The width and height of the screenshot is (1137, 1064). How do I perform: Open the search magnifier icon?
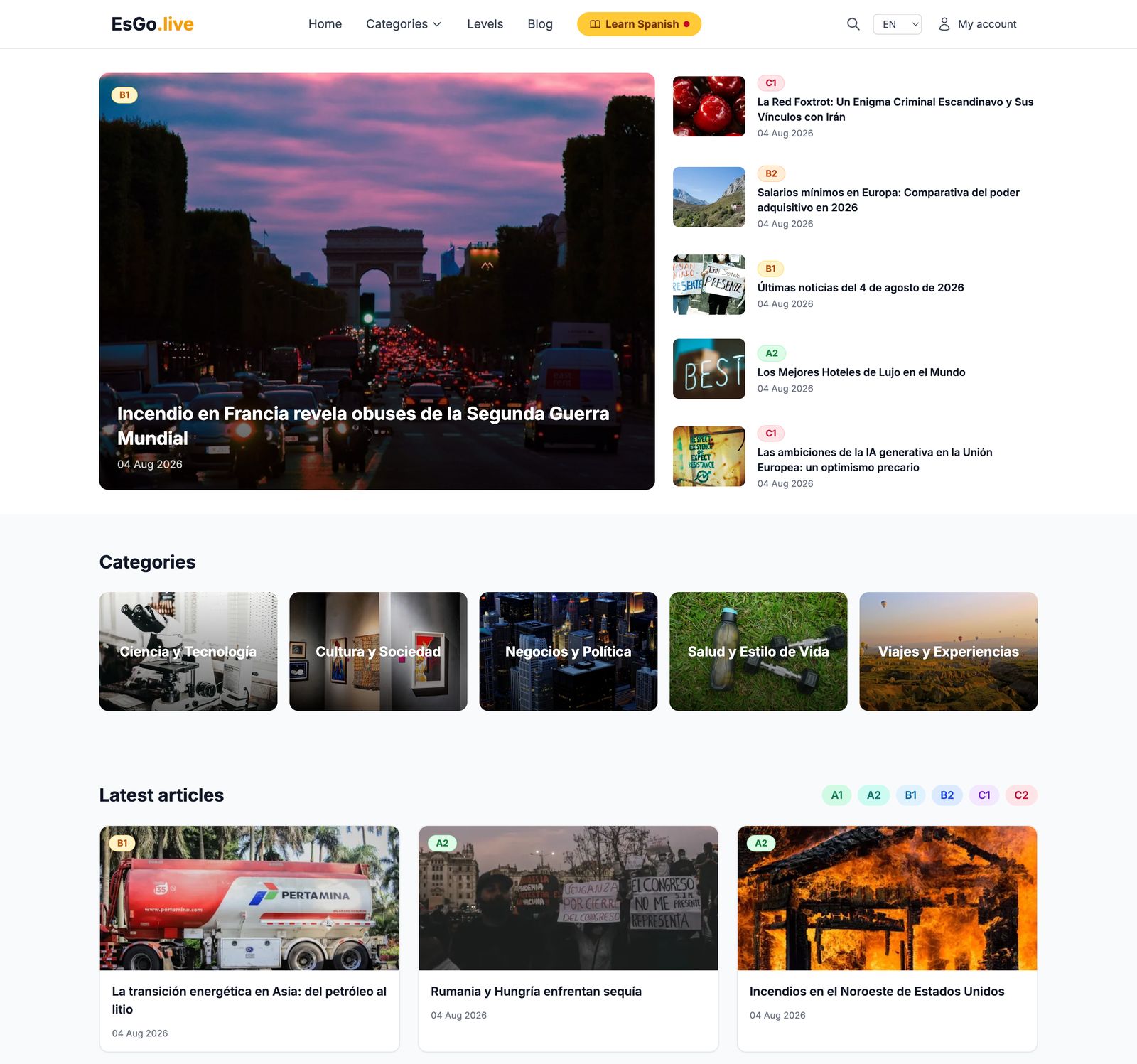coord(853,24)
